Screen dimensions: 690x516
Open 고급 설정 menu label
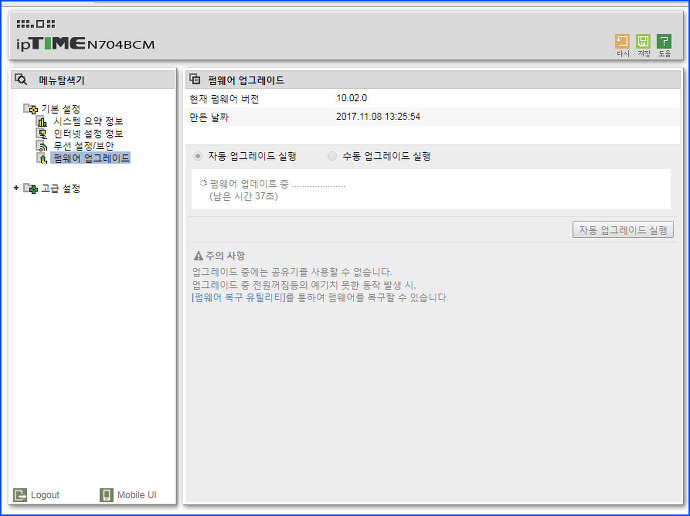point(61,188)
